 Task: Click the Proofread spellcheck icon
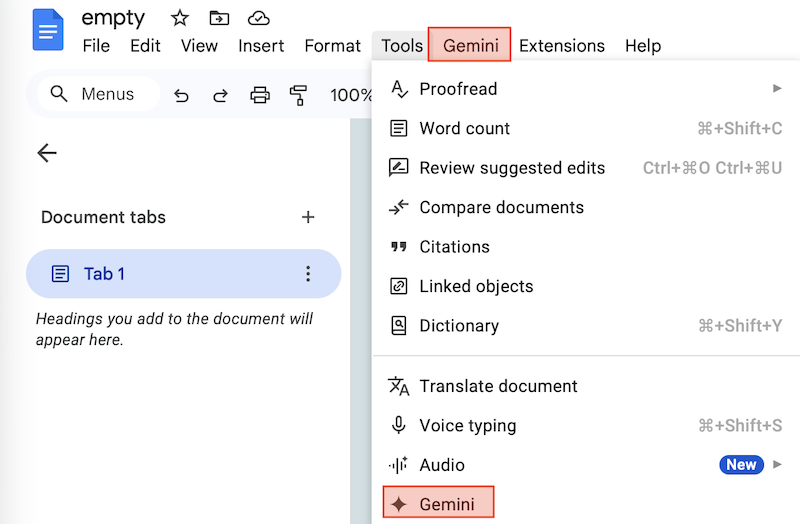(399, 89)
